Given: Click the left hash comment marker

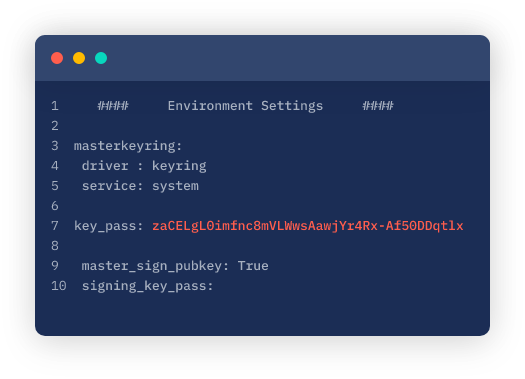Looking at the screenshot, I should point(113,106).
